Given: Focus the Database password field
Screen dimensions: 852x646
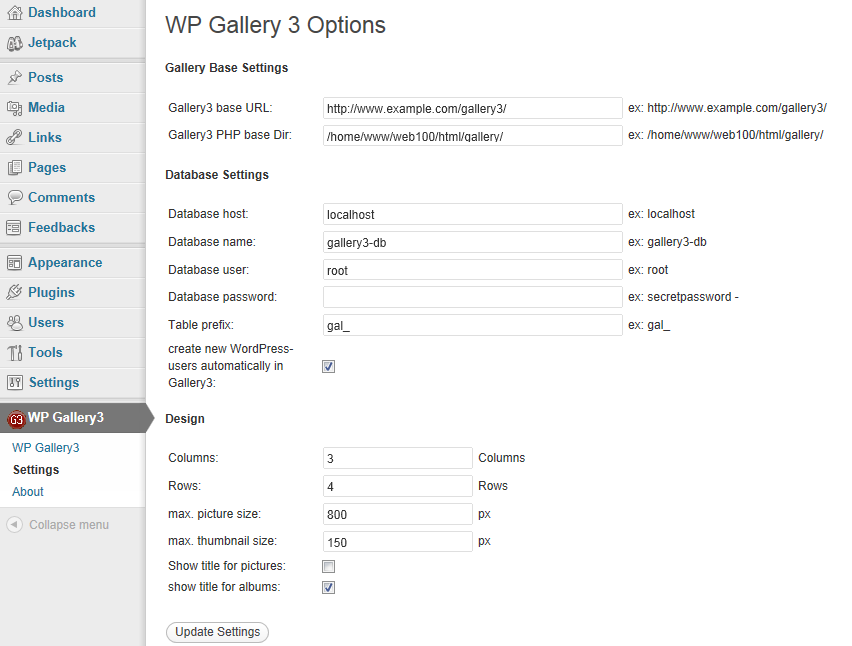Looking at the screenshot, I should pyautogui.click(x=473, y=297).
